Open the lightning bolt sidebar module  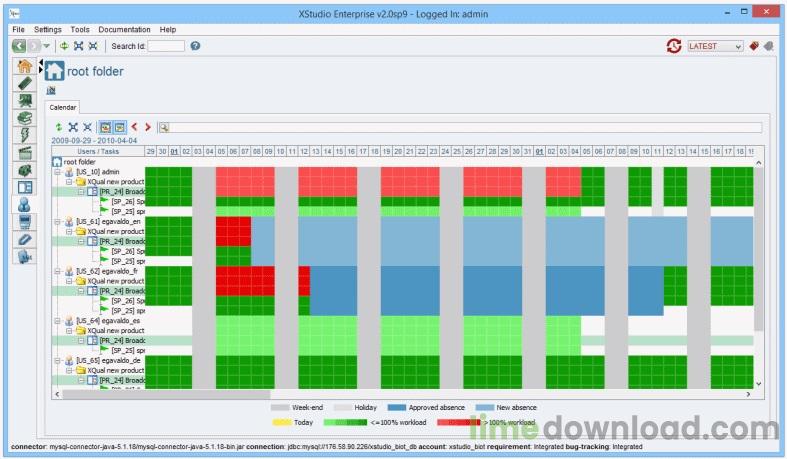(x=24, y=135)
